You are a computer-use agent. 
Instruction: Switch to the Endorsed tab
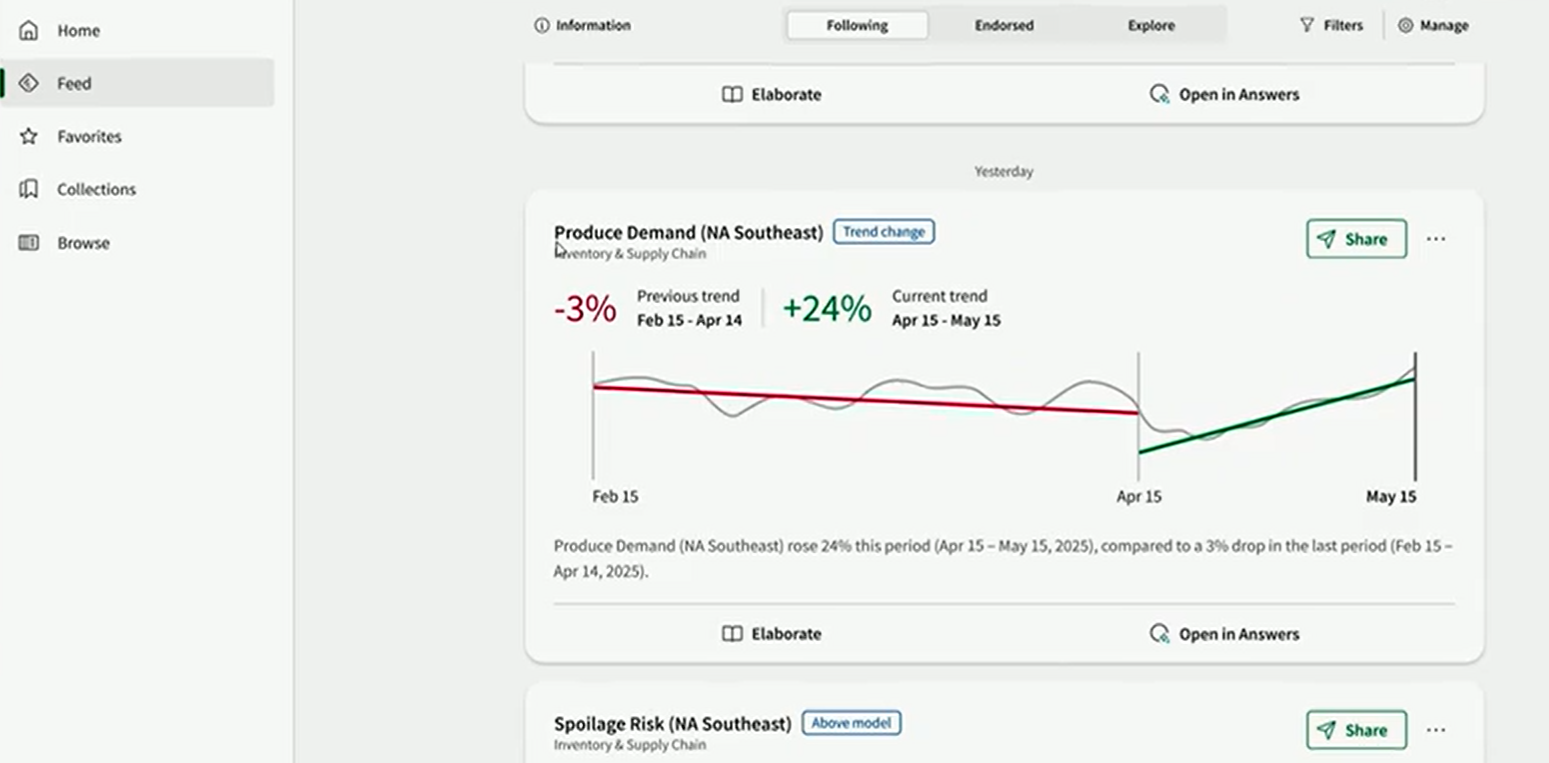[1004, 25]
